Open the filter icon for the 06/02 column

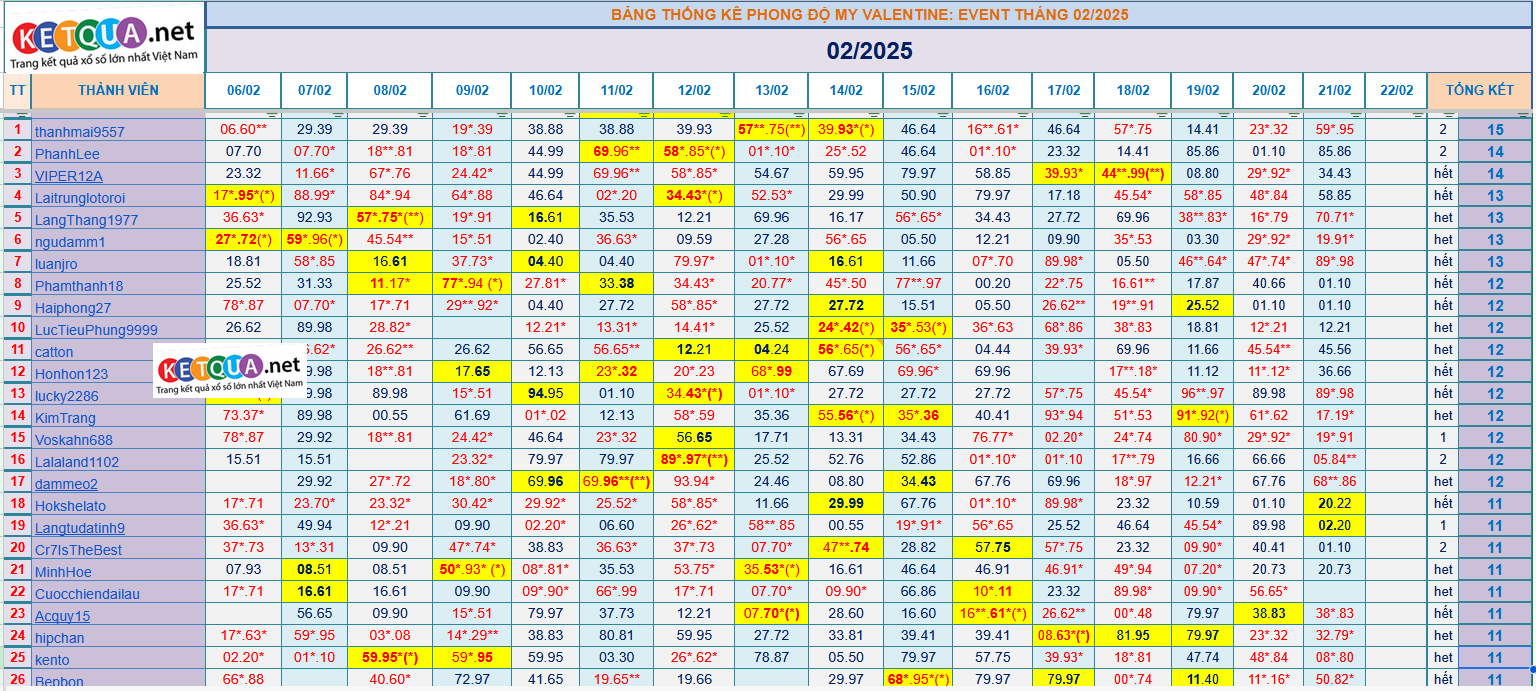coord(273,116)
